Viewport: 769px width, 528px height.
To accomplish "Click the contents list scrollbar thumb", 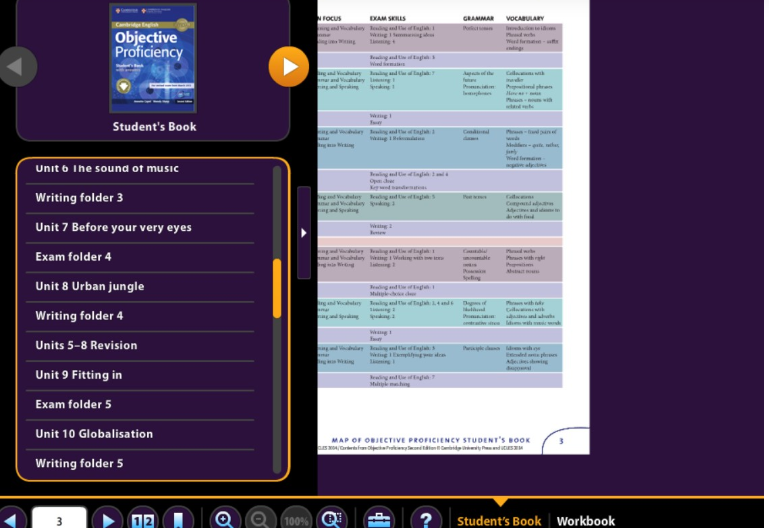I will click(277, 288).
